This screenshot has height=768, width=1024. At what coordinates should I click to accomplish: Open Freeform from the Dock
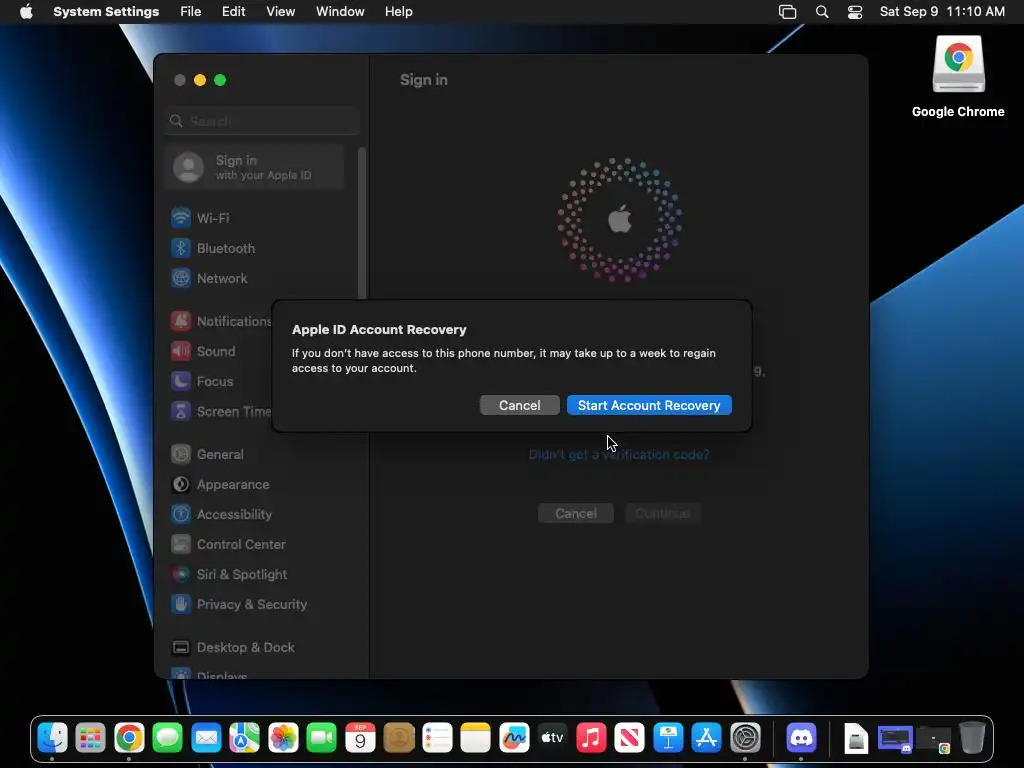pos(514,738)
